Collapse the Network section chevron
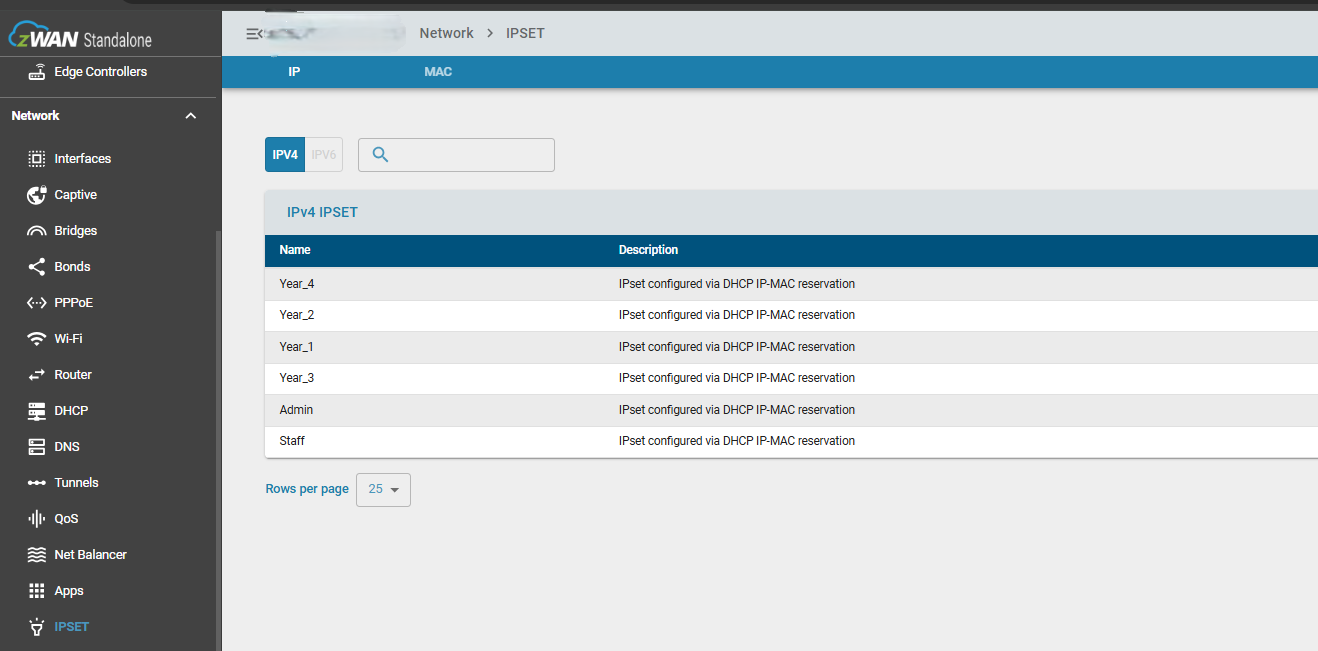 point(191,116)
